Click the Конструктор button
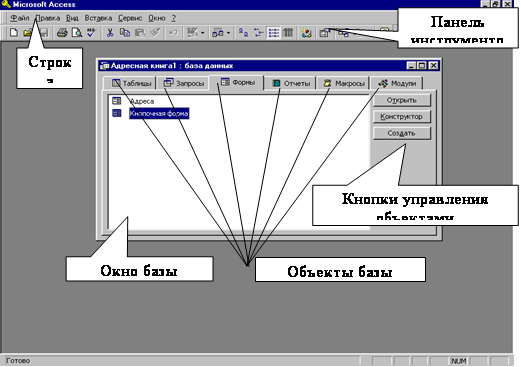This screenshot has width=521, height=367. tap(402, 117)
